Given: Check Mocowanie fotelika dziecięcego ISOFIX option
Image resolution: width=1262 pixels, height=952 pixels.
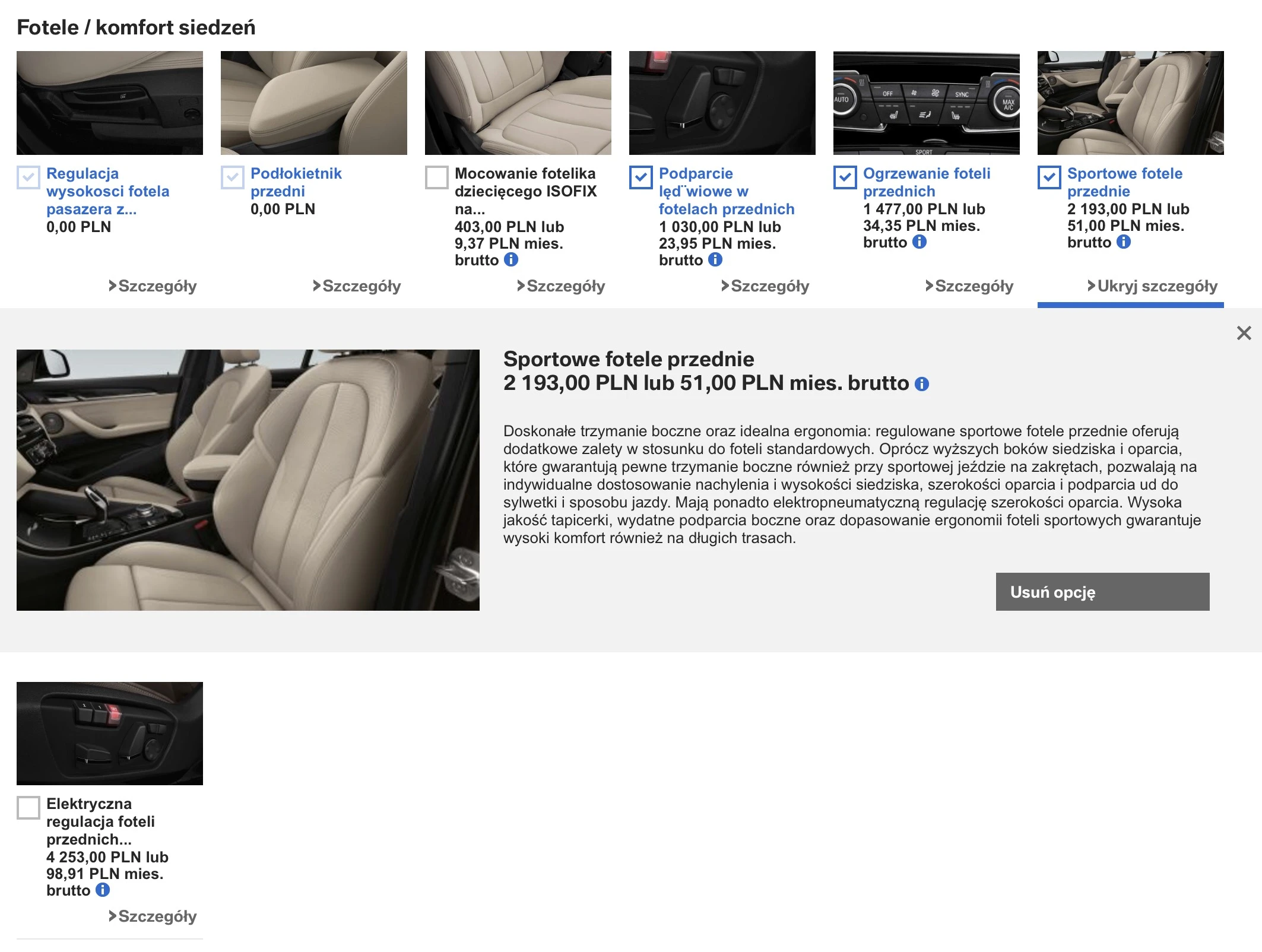Looking at the screenshot, I should (x=437, y=177).
